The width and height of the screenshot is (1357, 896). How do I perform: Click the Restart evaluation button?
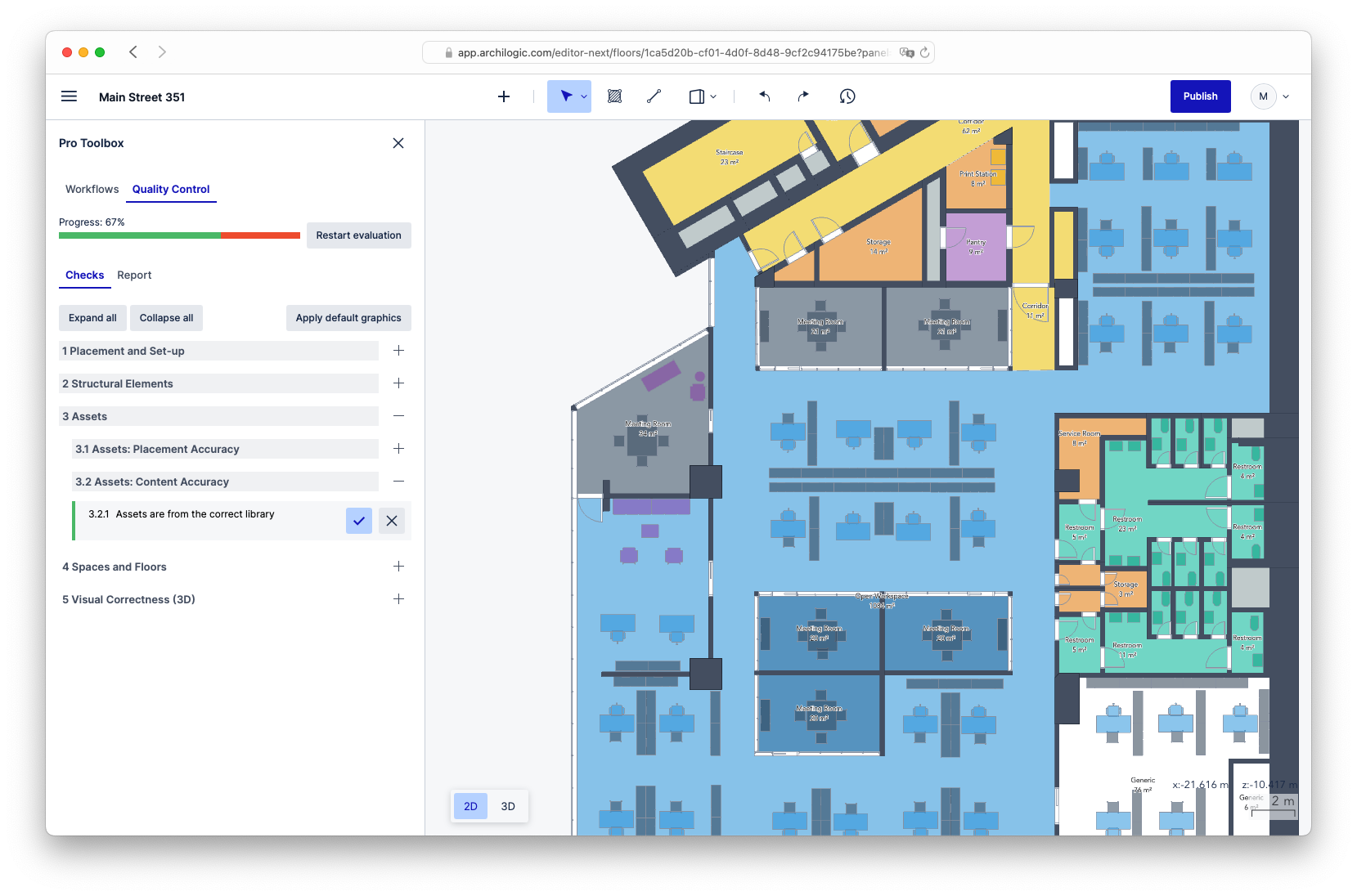(x=358, y=235)
